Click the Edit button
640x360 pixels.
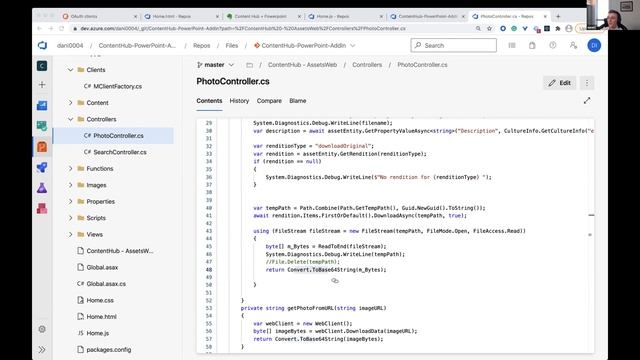[x=559, y=83]
